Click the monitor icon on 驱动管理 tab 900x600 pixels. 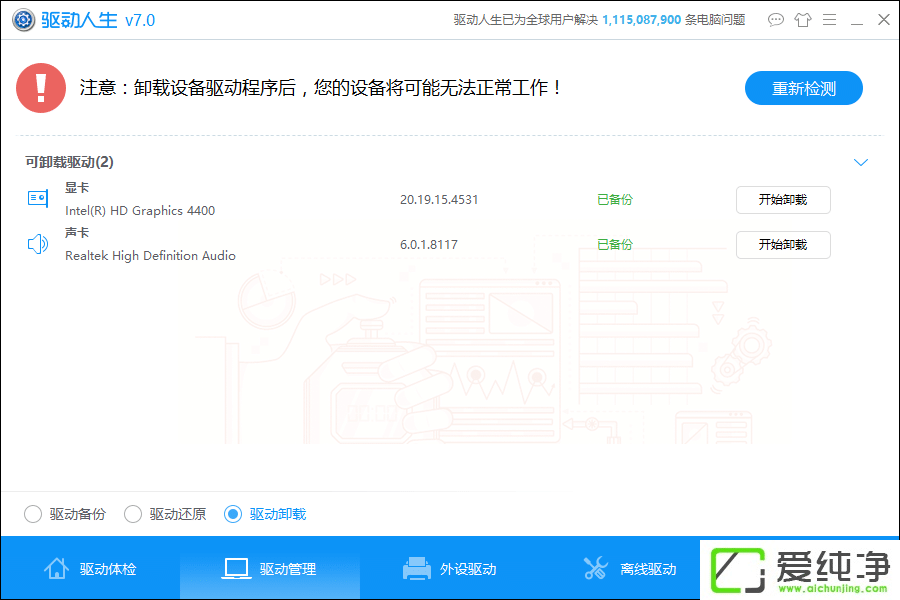(x=236, y=567)
